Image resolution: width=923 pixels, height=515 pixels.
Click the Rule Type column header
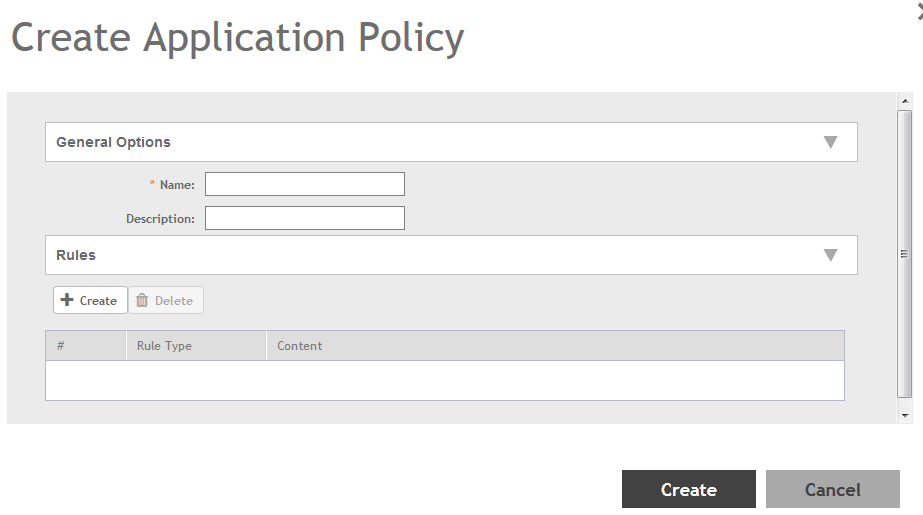[196, 345]
